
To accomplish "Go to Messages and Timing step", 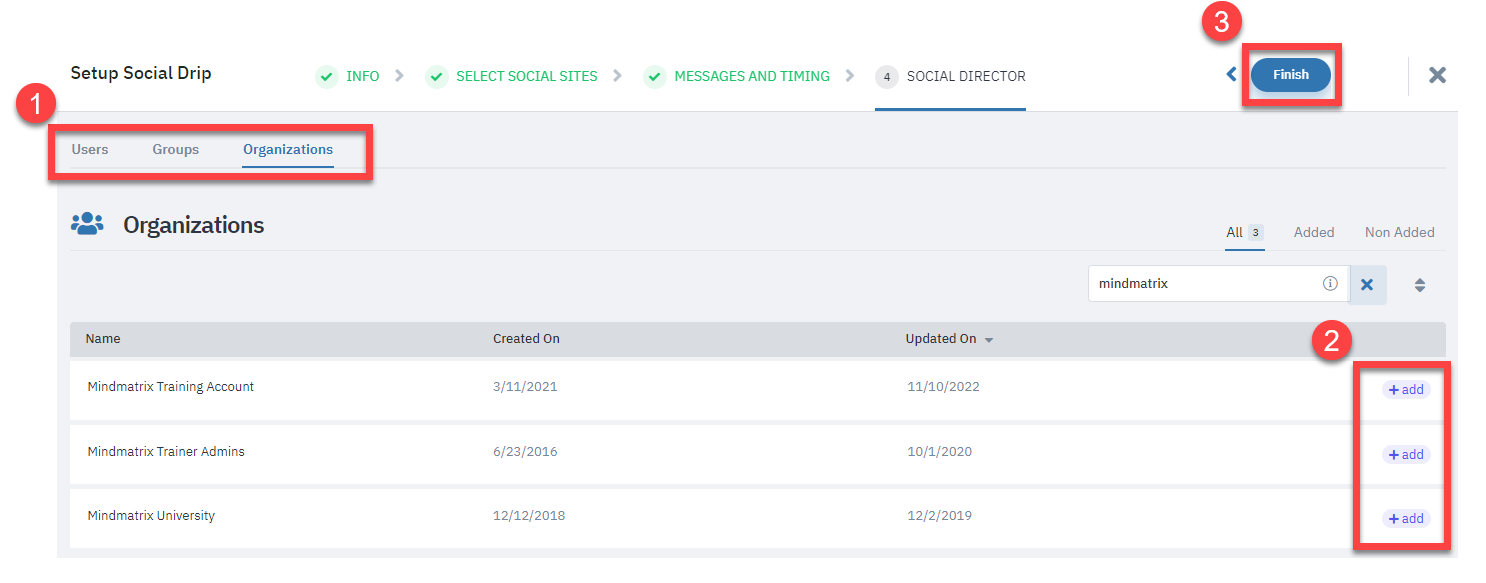I will [x=751, y=76].
